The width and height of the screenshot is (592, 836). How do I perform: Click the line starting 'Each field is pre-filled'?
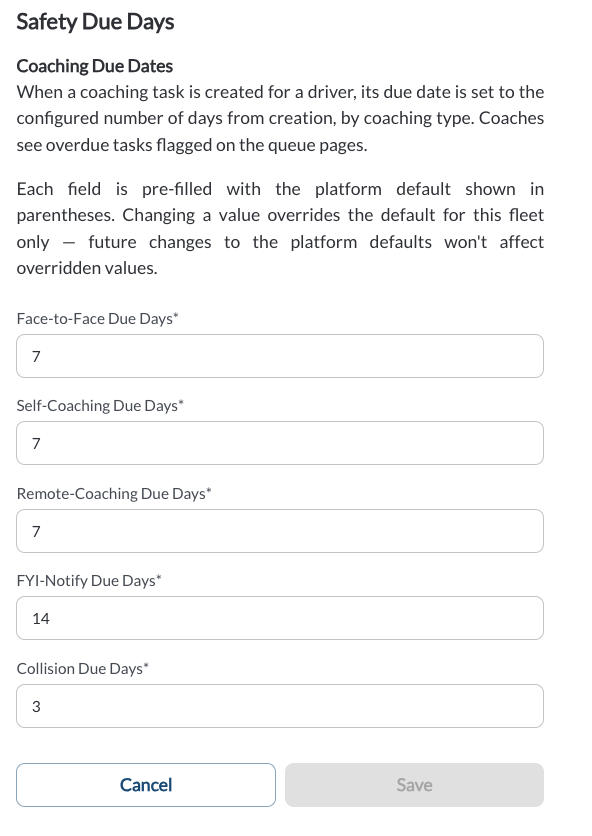click(x=280, y=189)
